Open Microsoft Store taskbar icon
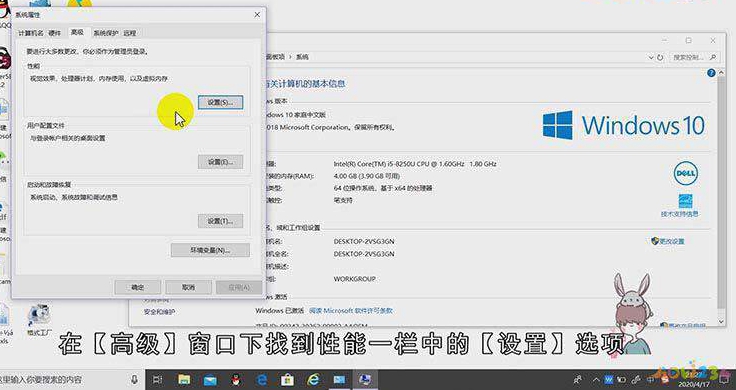The height and width of the screenshot is (390, 736). 287,379
